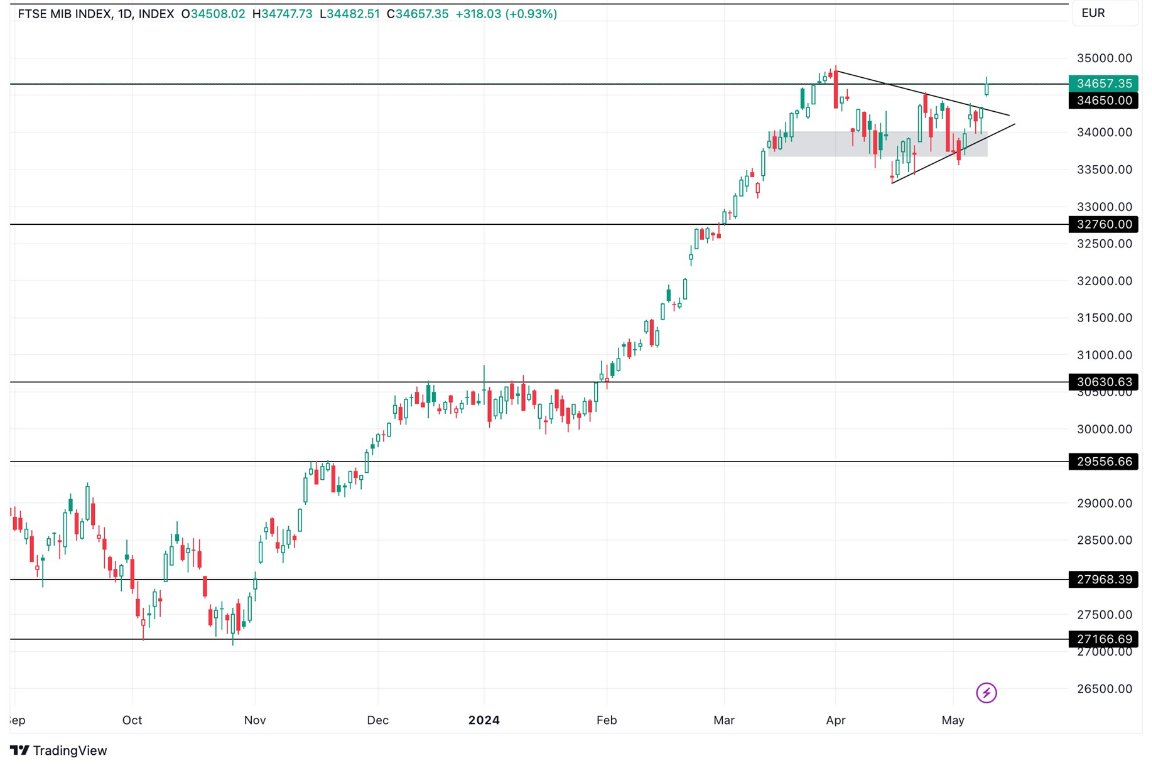Select the green 34657.35 last price label
The width and height of the screenshot is (1152, 768).
point(1103,84)
